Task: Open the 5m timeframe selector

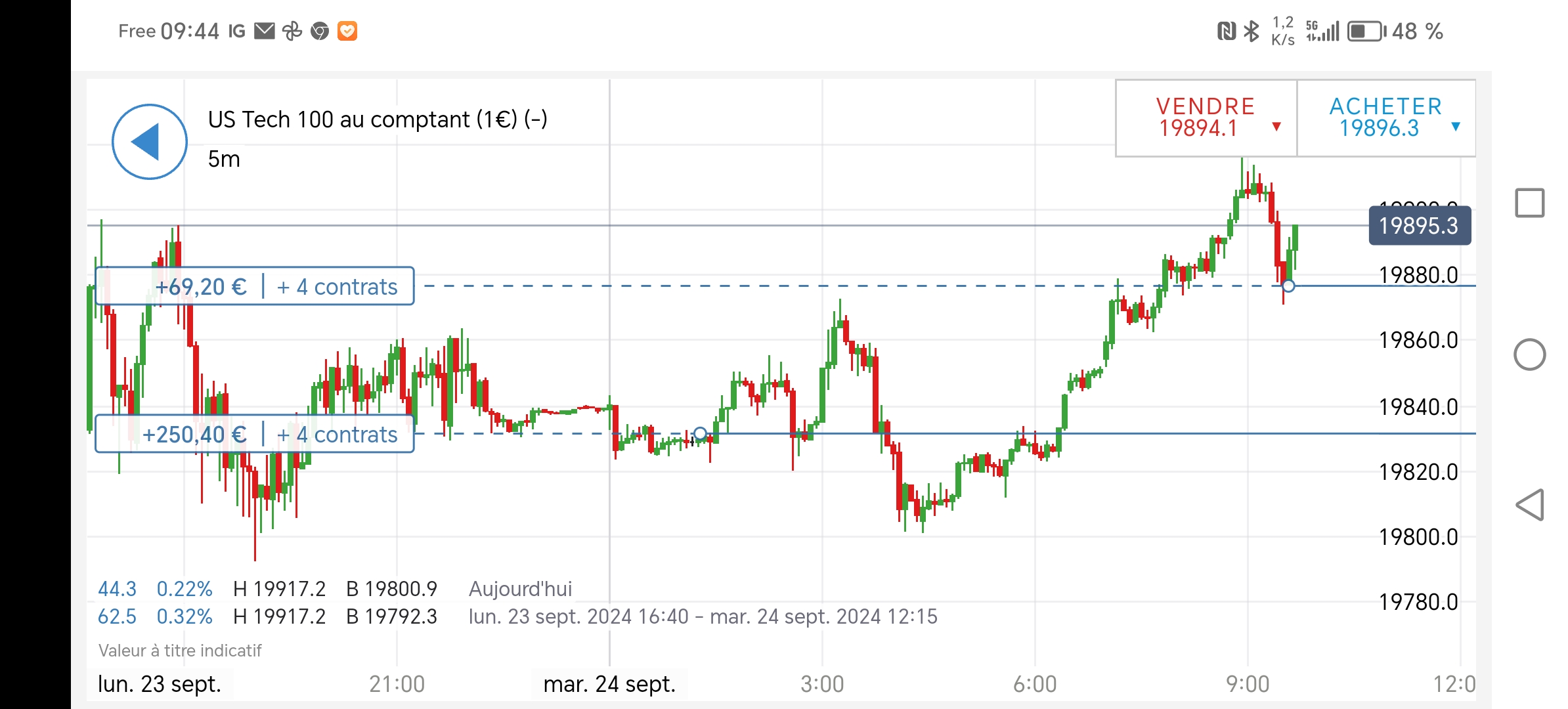Action: click(x=224, y=159)
